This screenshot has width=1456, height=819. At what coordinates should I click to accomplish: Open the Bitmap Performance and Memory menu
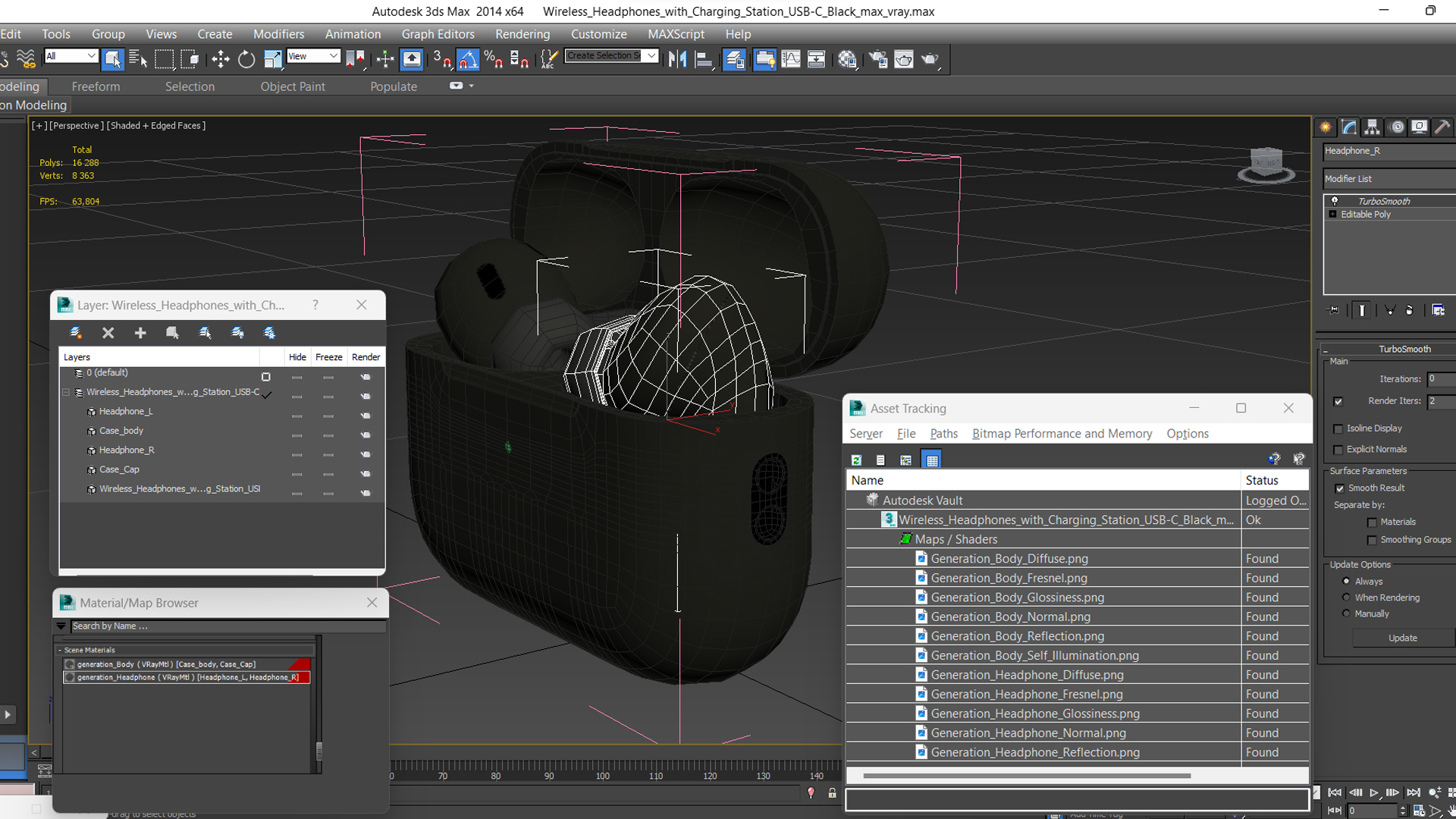[1062, 434]
